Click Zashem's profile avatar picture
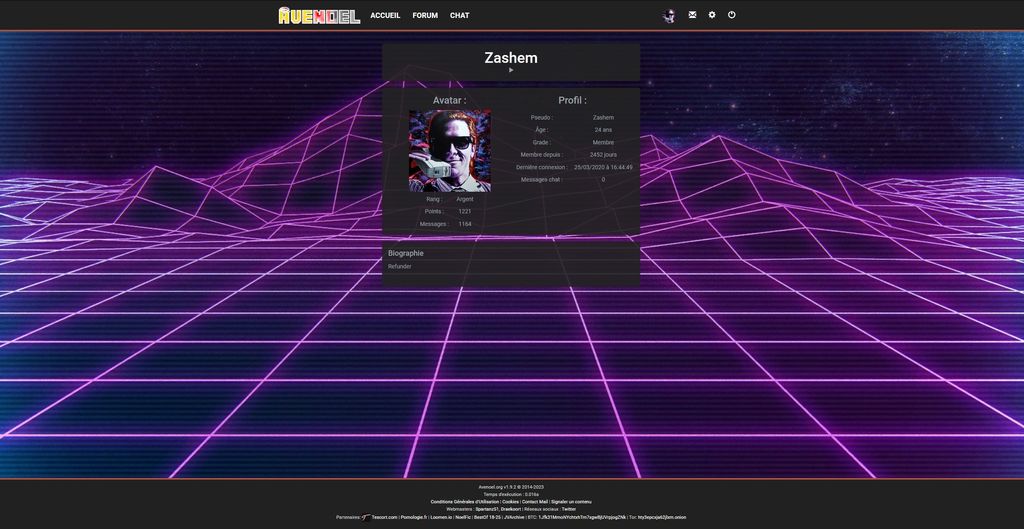This screenshot has width=1024, height=529. 450,150
